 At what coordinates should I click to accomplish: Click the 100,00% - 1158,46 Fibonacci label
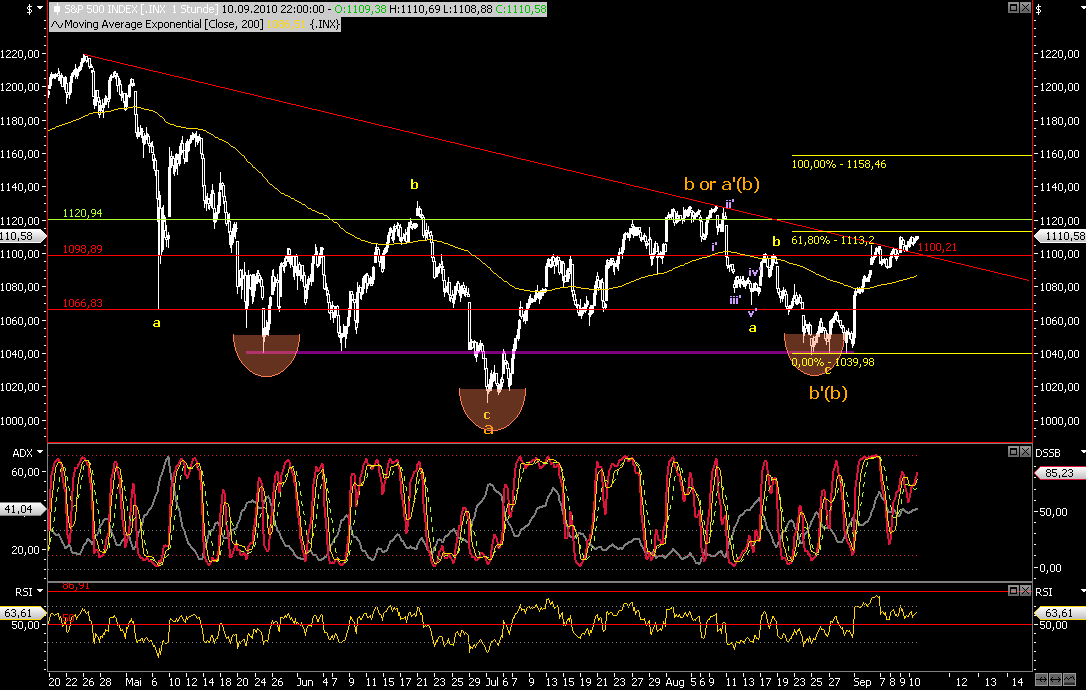(839, 164)
